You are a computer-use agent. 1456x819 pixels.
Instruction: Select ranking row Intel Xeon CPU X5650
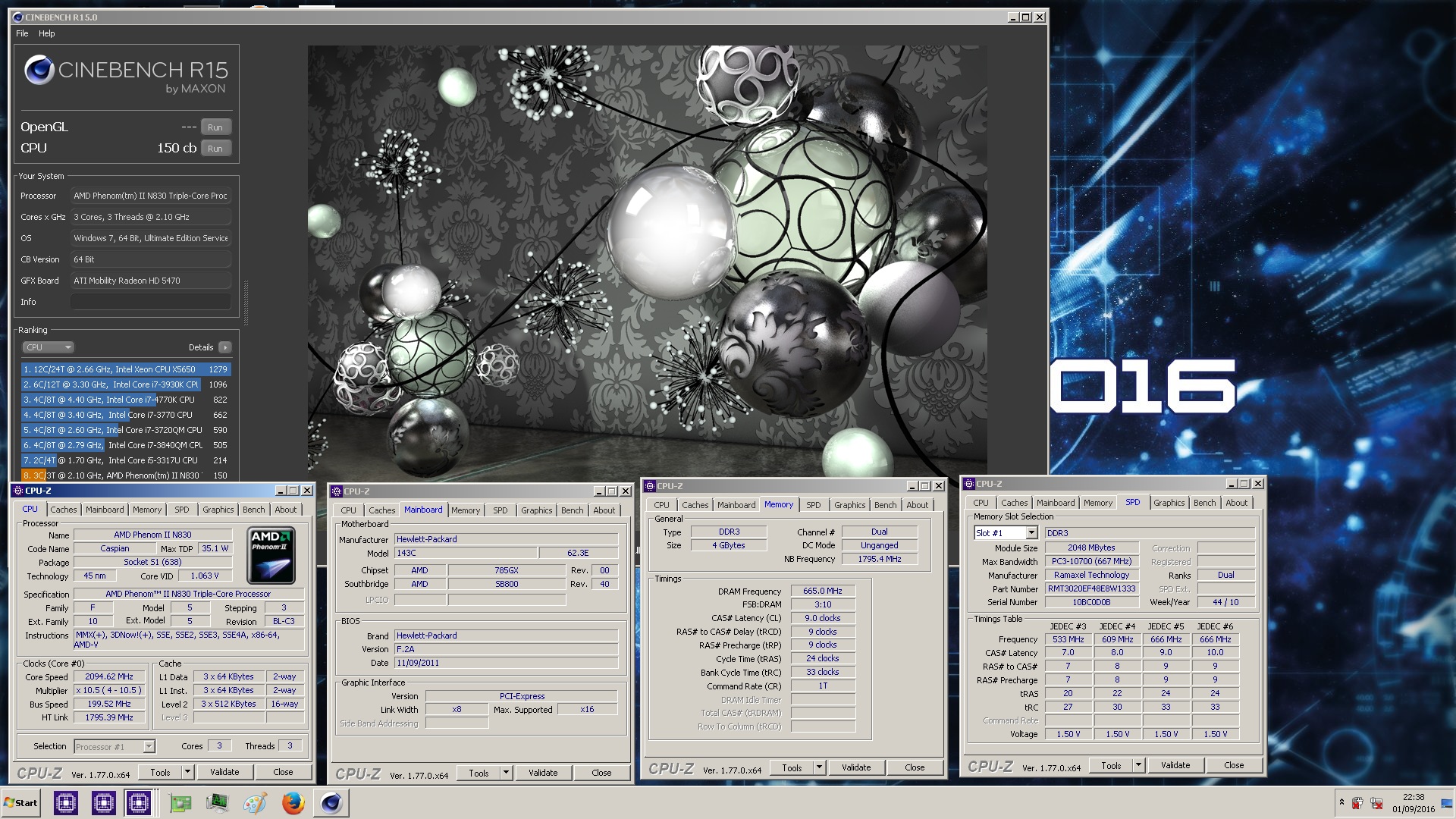pyautogui.click(x=126, y=369)
